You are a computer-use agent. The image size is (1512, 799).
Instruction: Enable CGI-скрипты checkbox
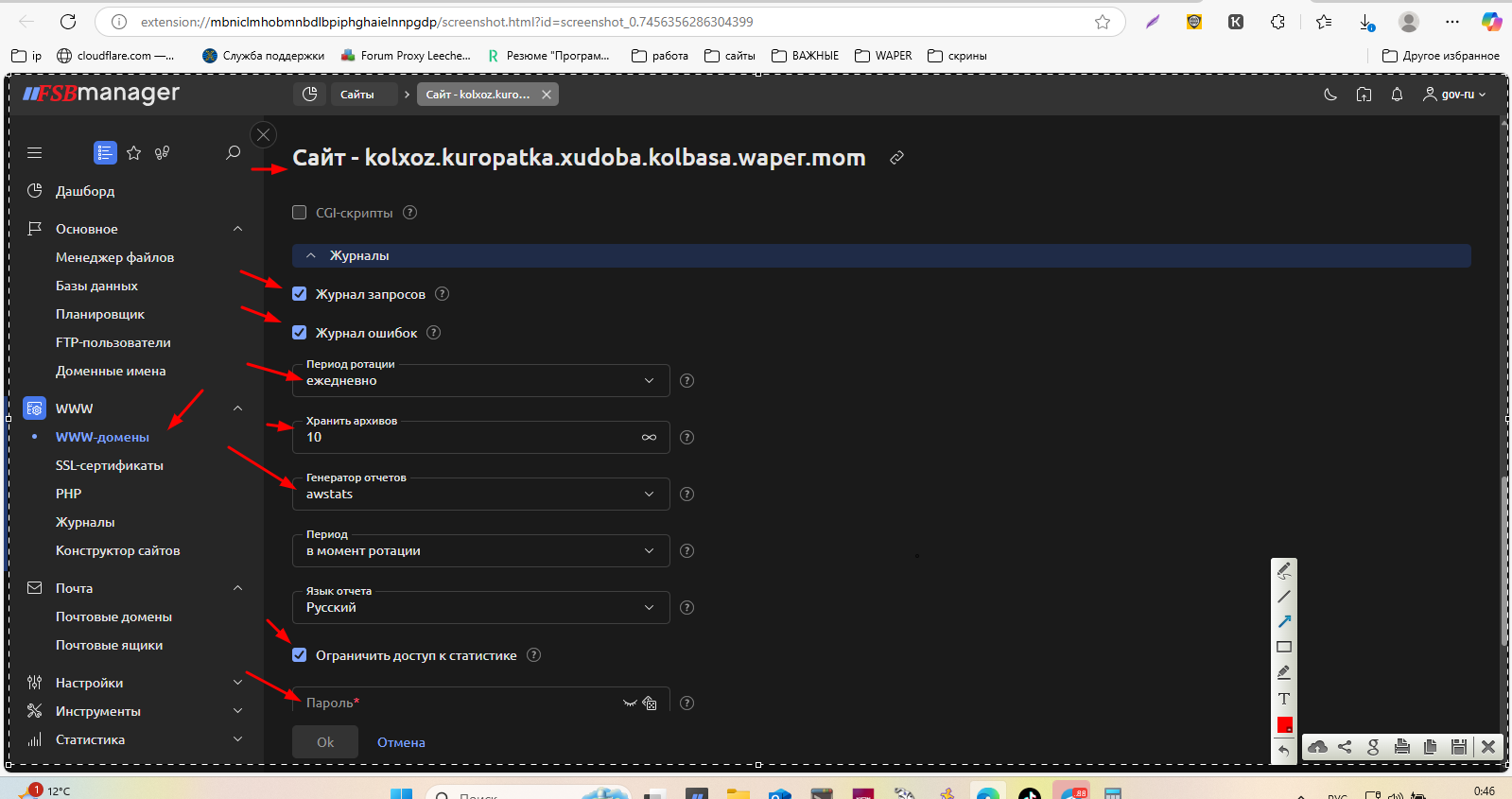tap(300, 213)
